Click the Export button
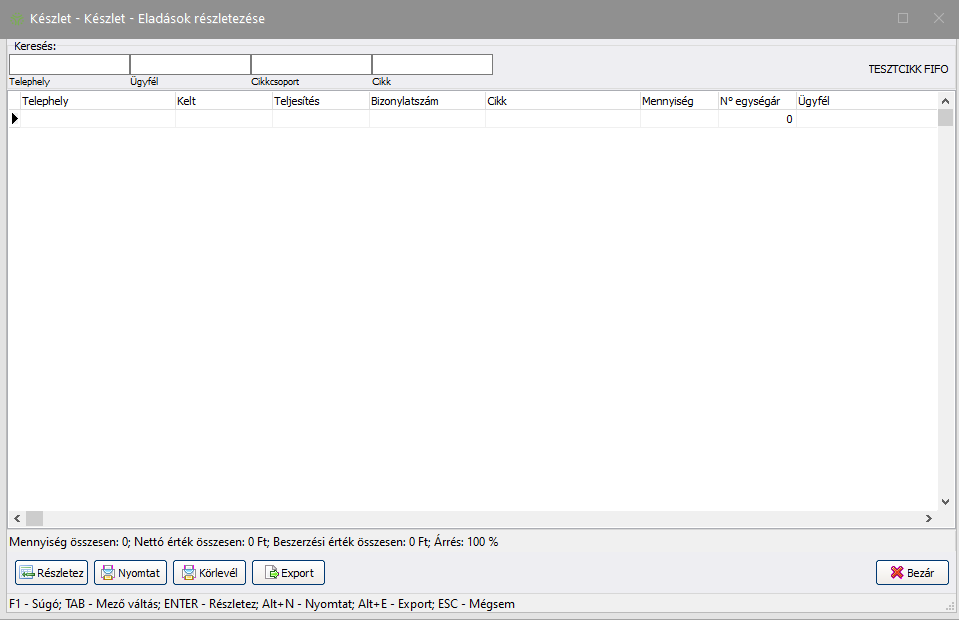This screenshot has height=620, width=959. tap(288, 573)
